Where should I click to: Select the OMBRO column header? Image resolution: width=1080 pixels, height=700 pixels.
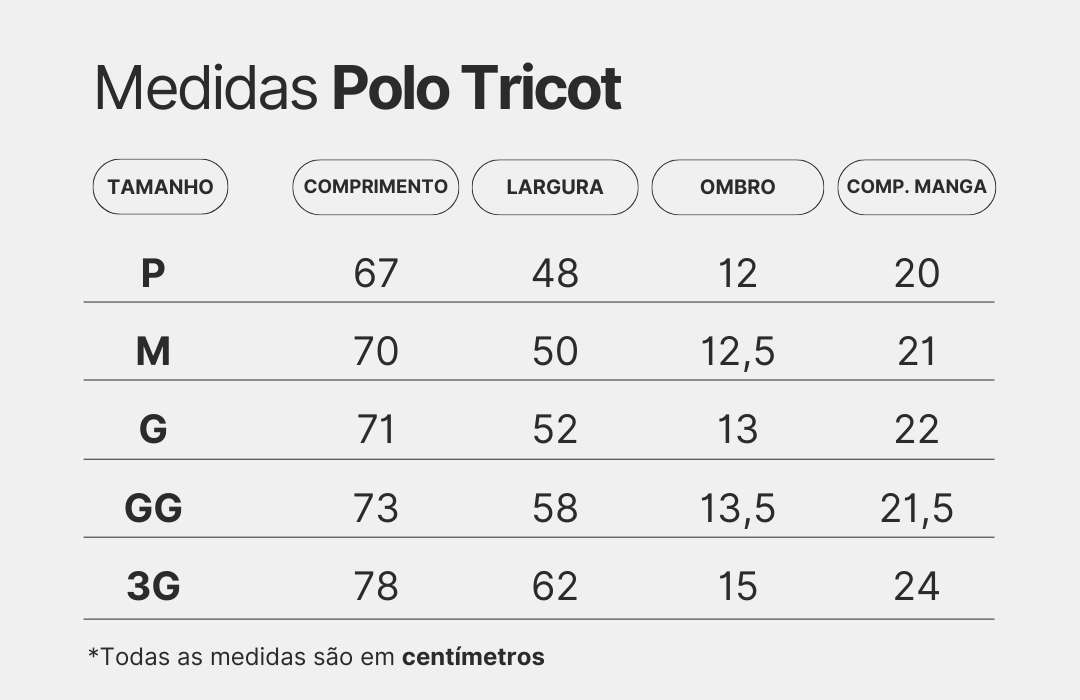pyautogui.click(x=737, y=187)
